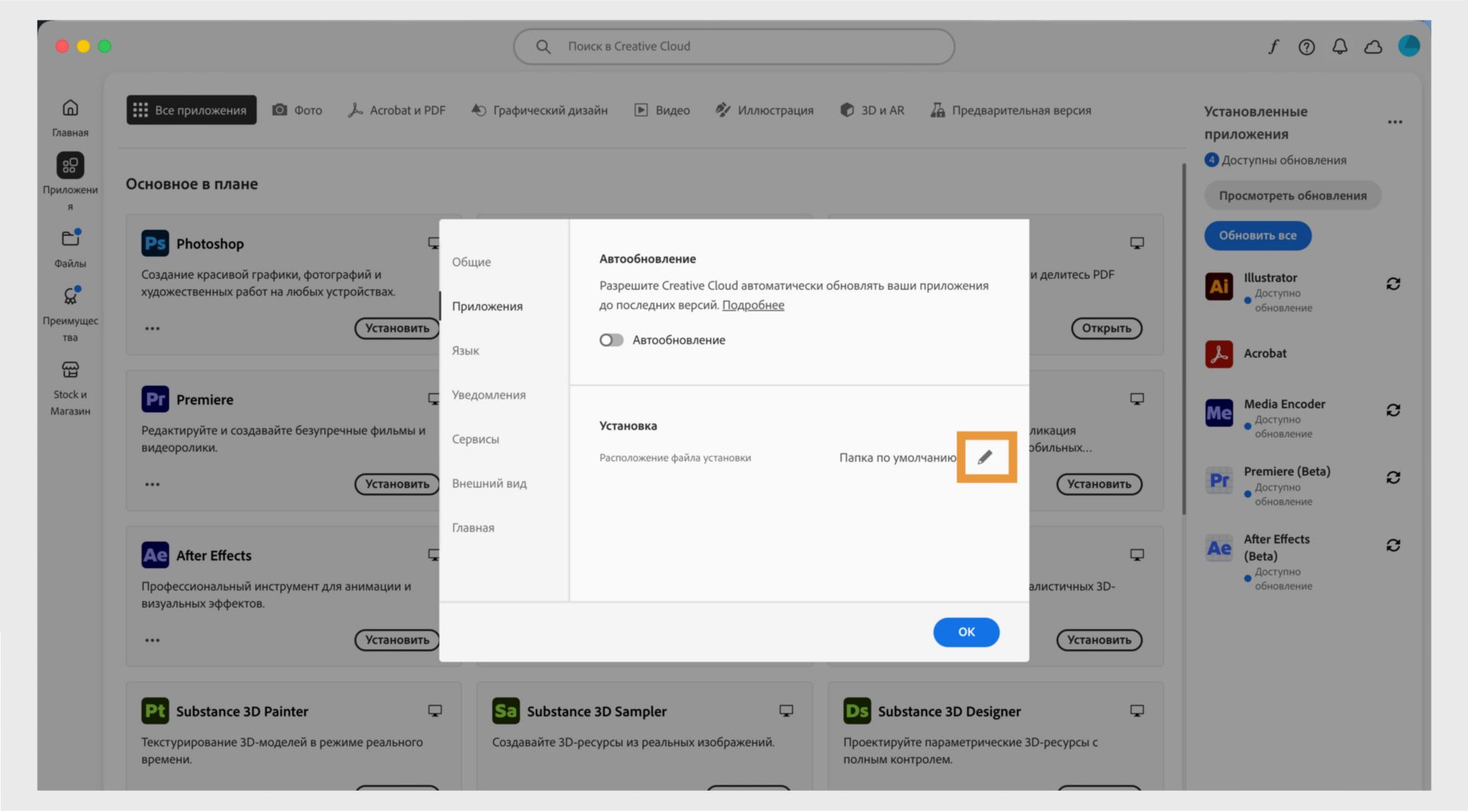The image size is (1468, 812).
Task: Open Файлы in the left sidebar
Action: coord(70,248)
